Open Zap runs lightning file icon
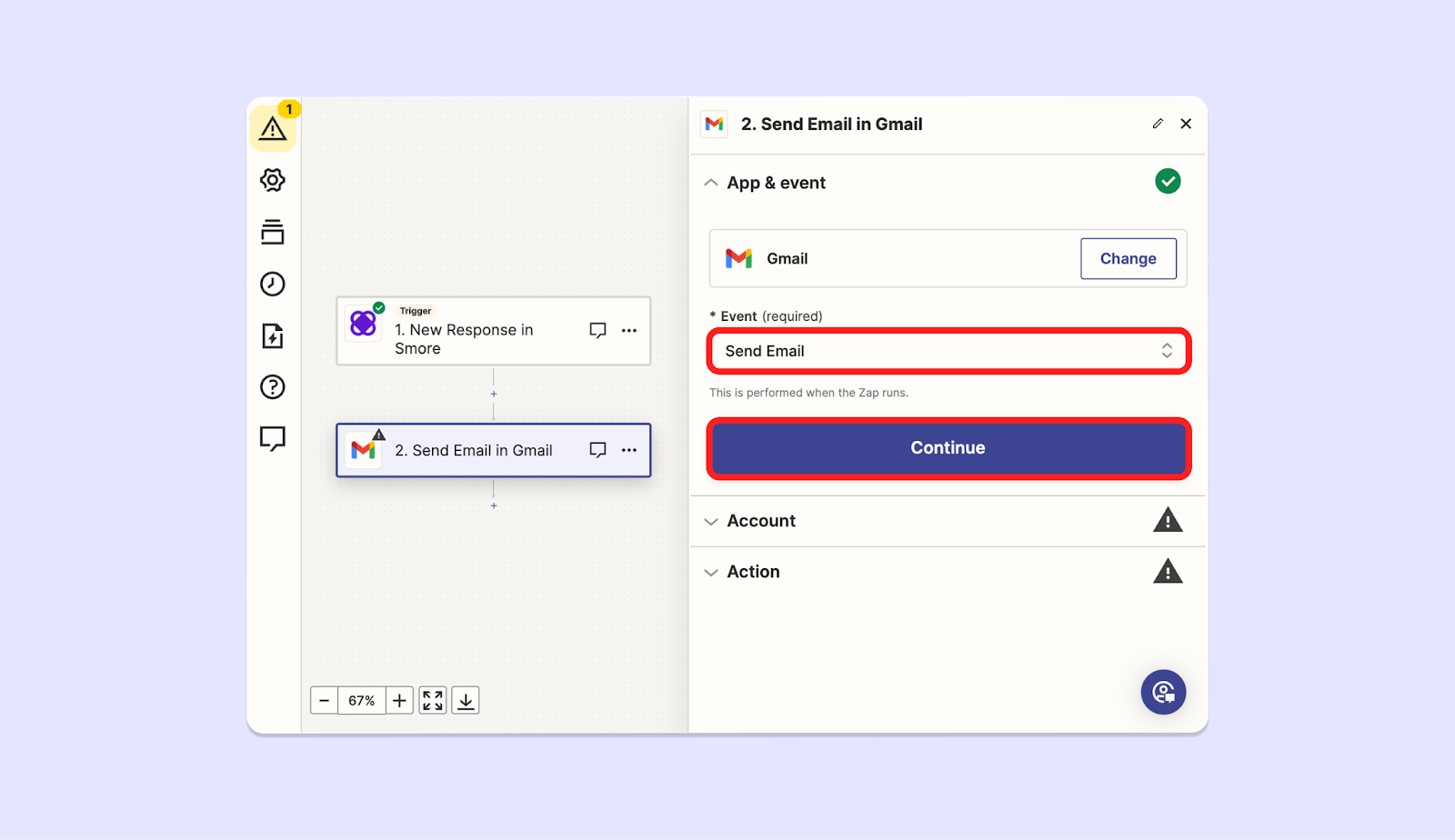Image resolution: width=1455 pixels, height=840 pixels. point(273,335)
